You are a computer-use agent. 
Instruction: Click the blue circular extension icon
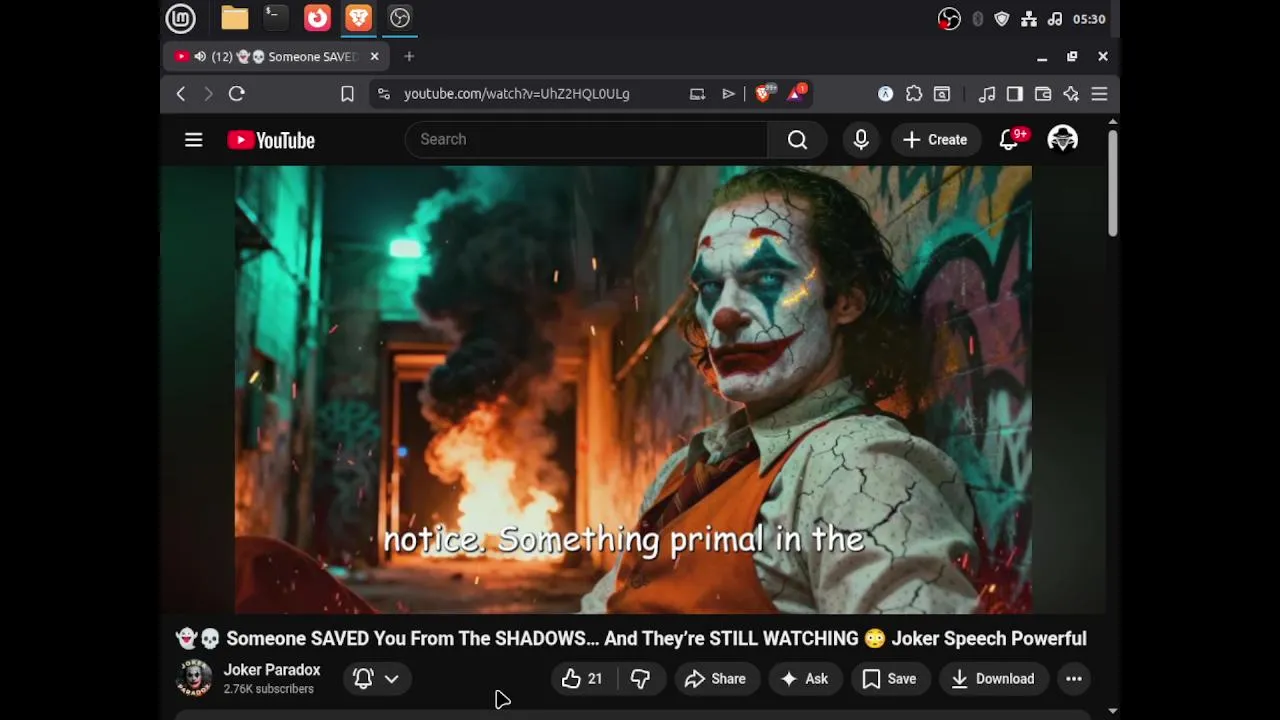(885, 94)
